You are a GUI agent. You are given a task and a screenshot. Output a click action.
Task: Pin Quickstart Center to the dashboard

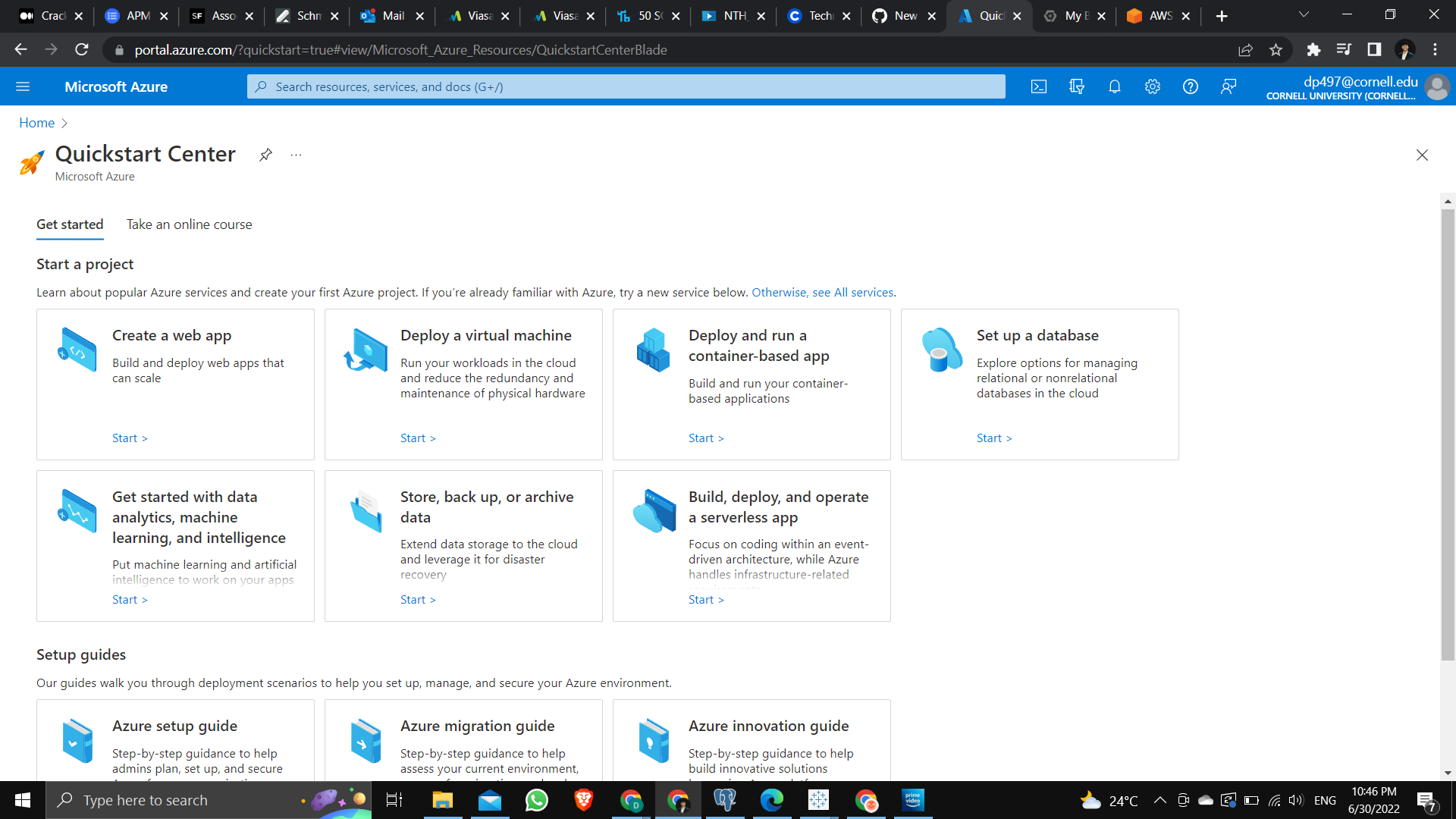pyautogui.click(x=265, y=155)
